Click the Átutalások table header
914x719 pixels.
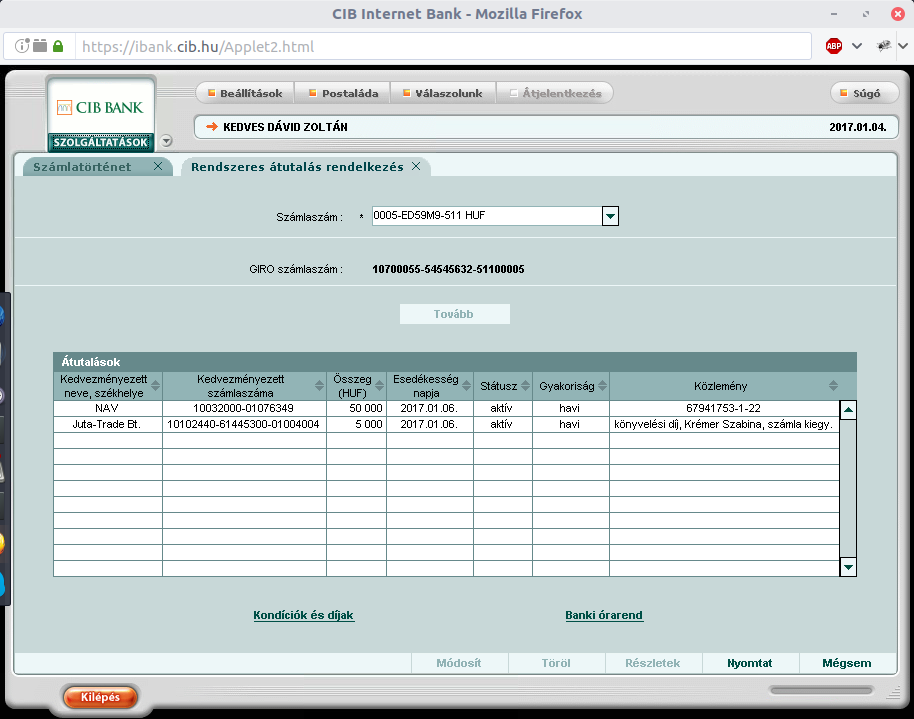(x=455, y=362)
